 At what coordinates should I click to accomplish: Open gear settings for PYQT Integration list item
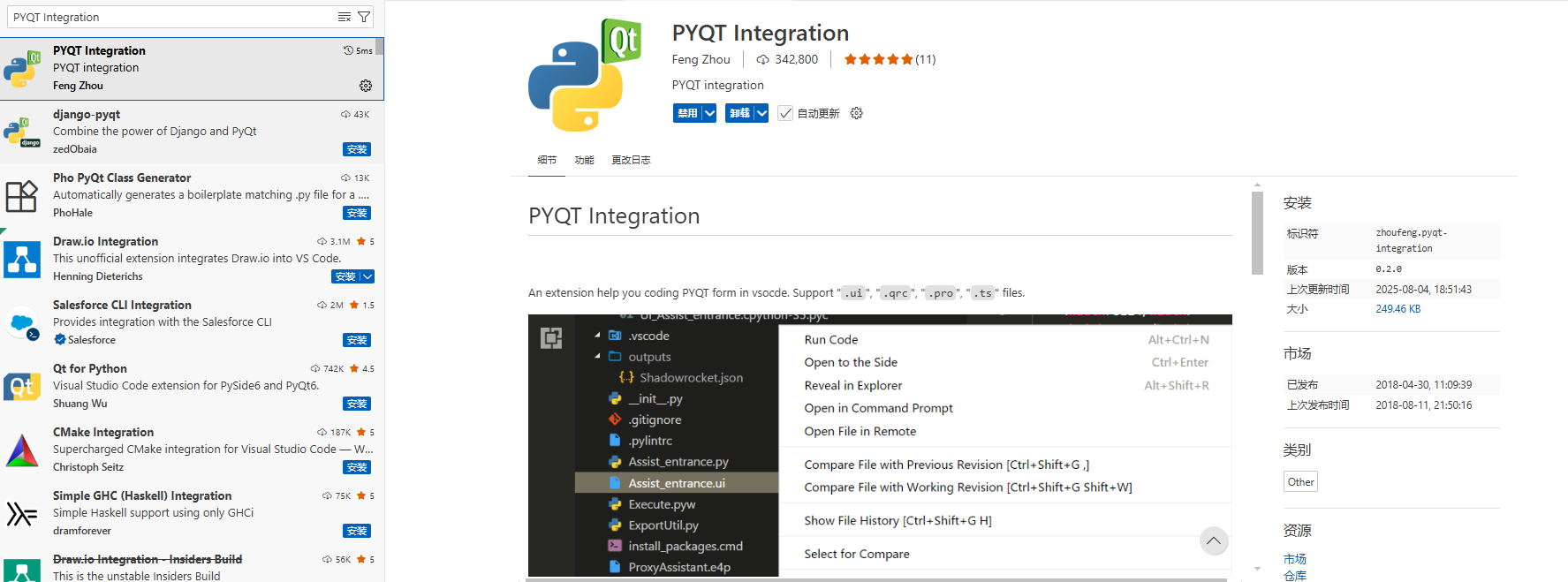[x=366, y=86]
